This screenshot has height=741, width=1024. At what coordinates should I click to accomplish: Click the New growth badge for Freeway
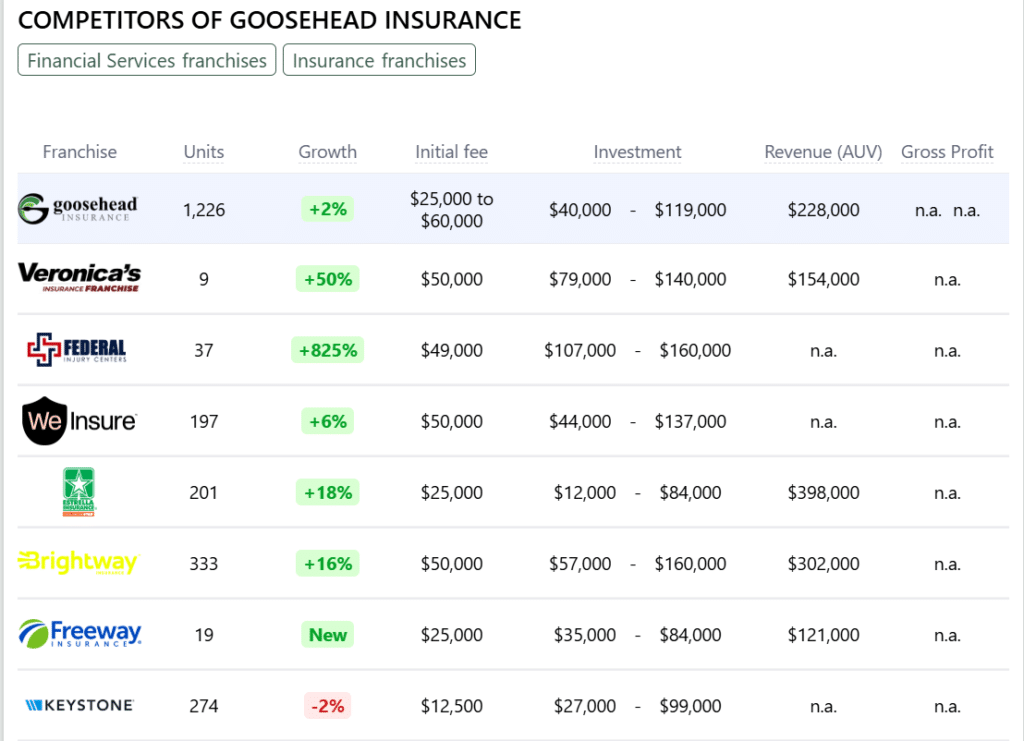327,635
